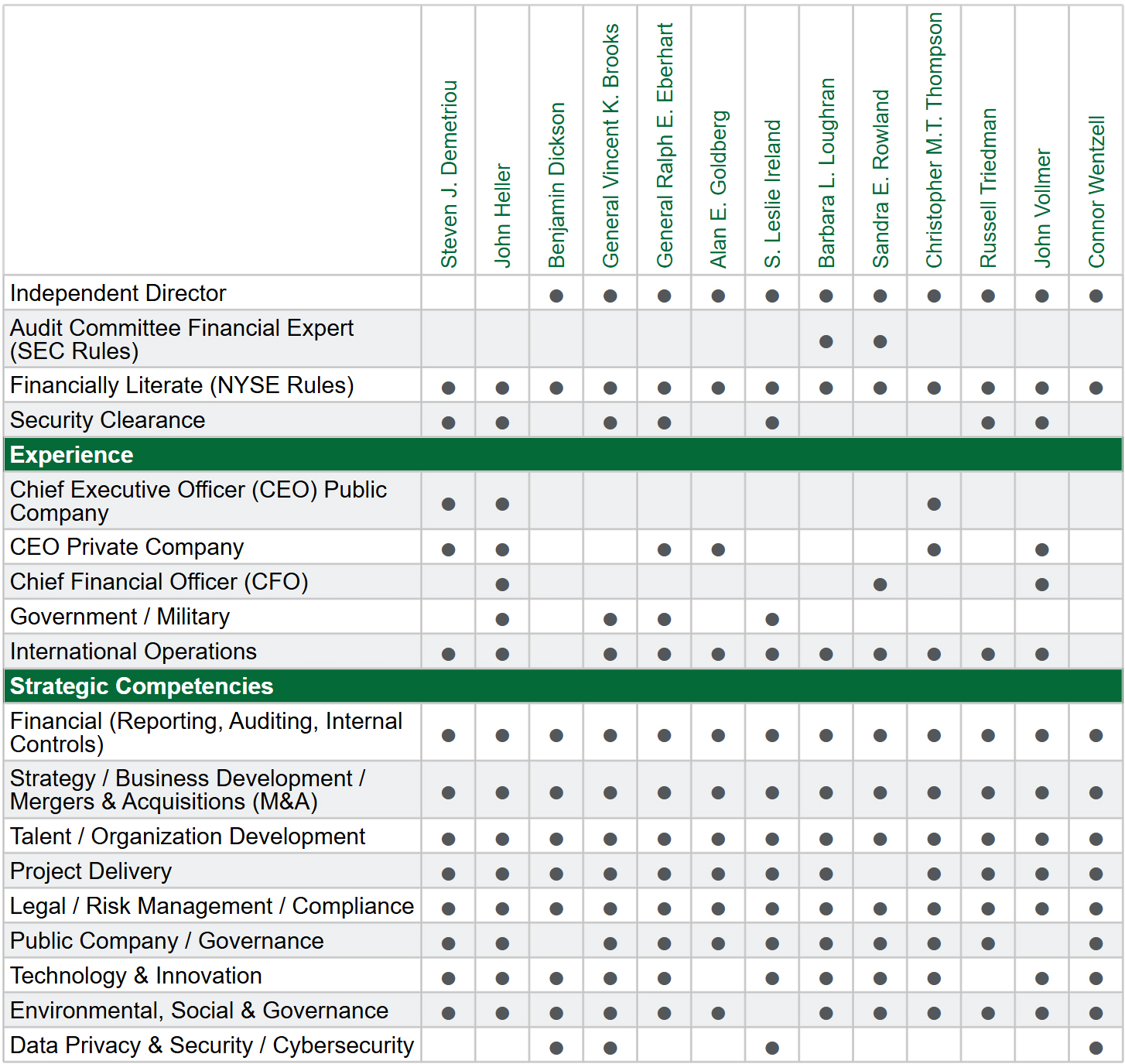
Task: Click Chief Financial Officer dot for John Vollmer
Action: pos(1042,584)
